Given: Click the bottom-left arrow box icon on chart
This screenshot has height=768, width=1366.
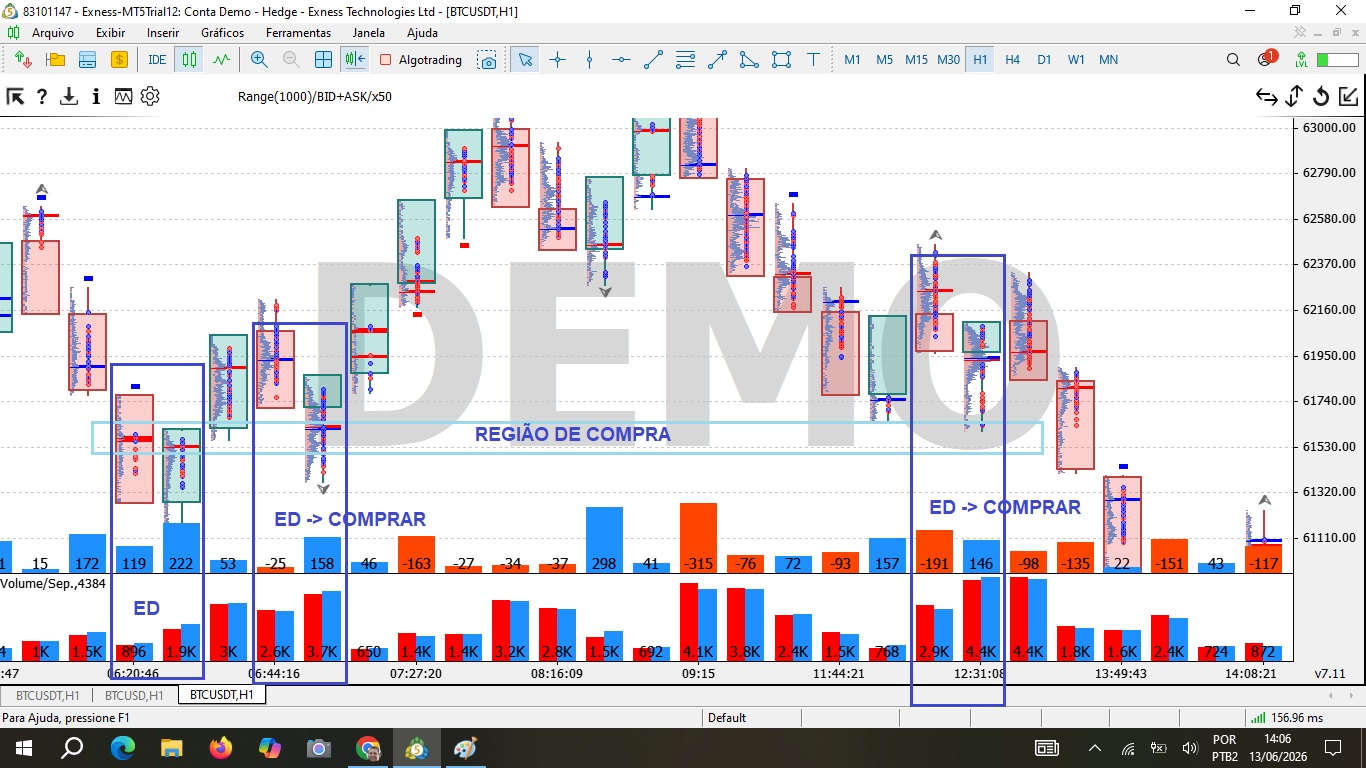Looking at the screenshot, I should (x=1348, y=97).
